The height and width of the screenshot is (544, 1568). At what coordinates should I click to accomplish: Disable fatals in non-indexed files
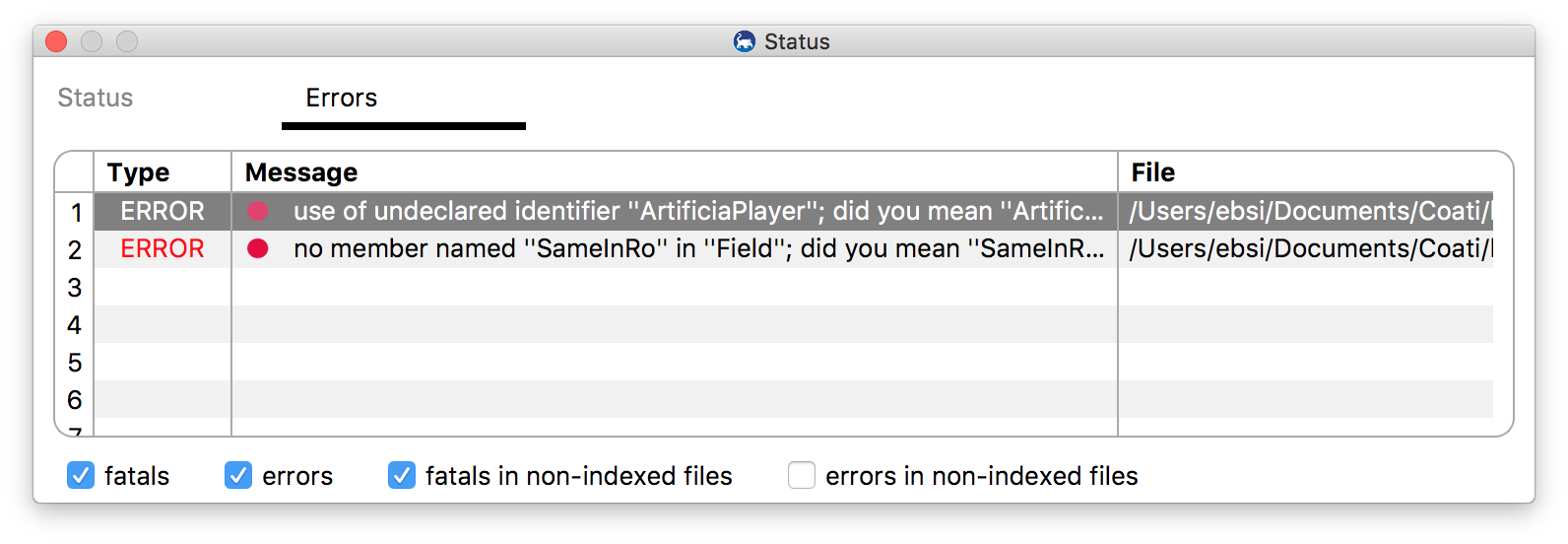[402, 475]
